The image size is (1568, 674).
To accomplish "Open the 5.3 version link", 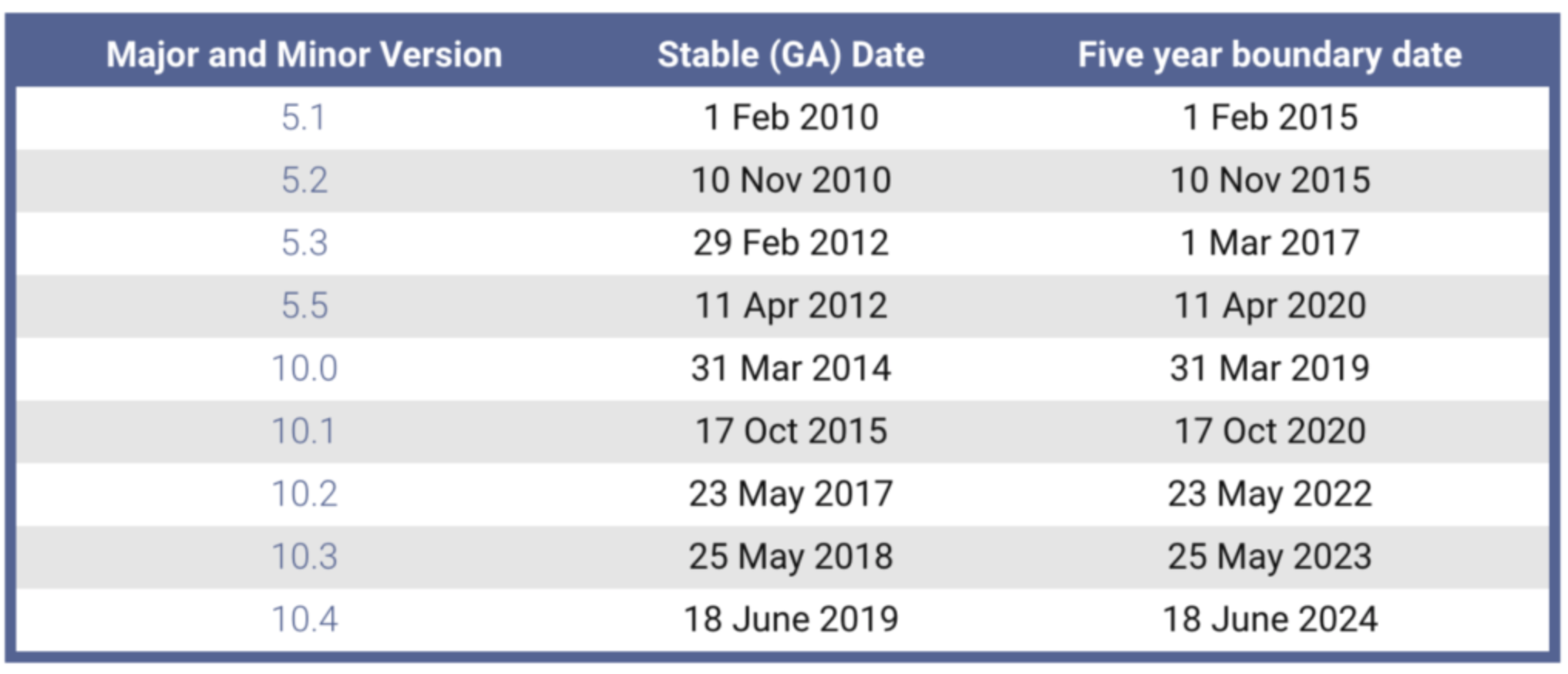I will point(305,243).
